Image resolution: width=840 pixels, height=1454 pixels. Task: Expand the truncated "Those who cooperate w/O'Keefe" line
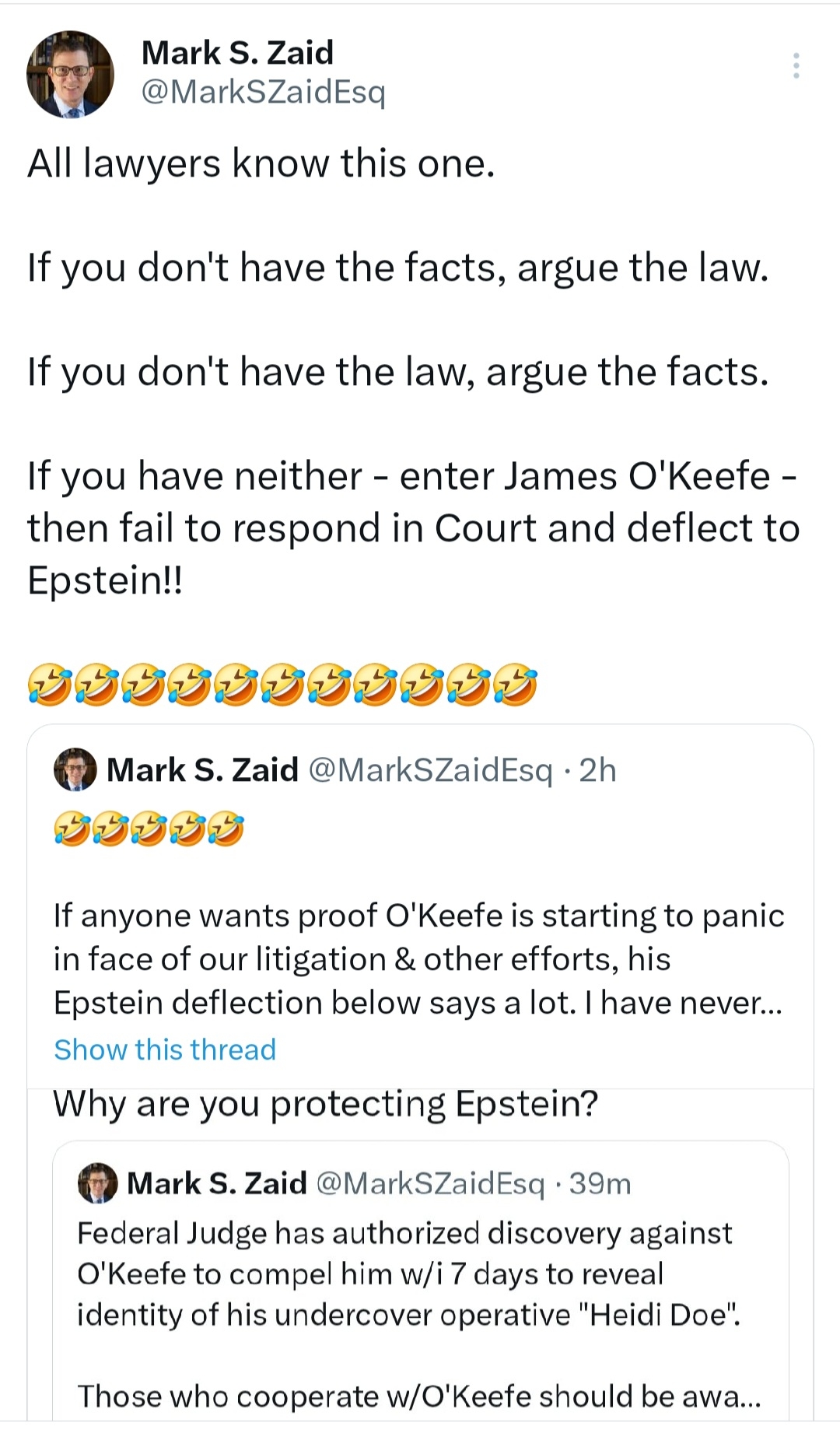click(x=419, y=1396)
